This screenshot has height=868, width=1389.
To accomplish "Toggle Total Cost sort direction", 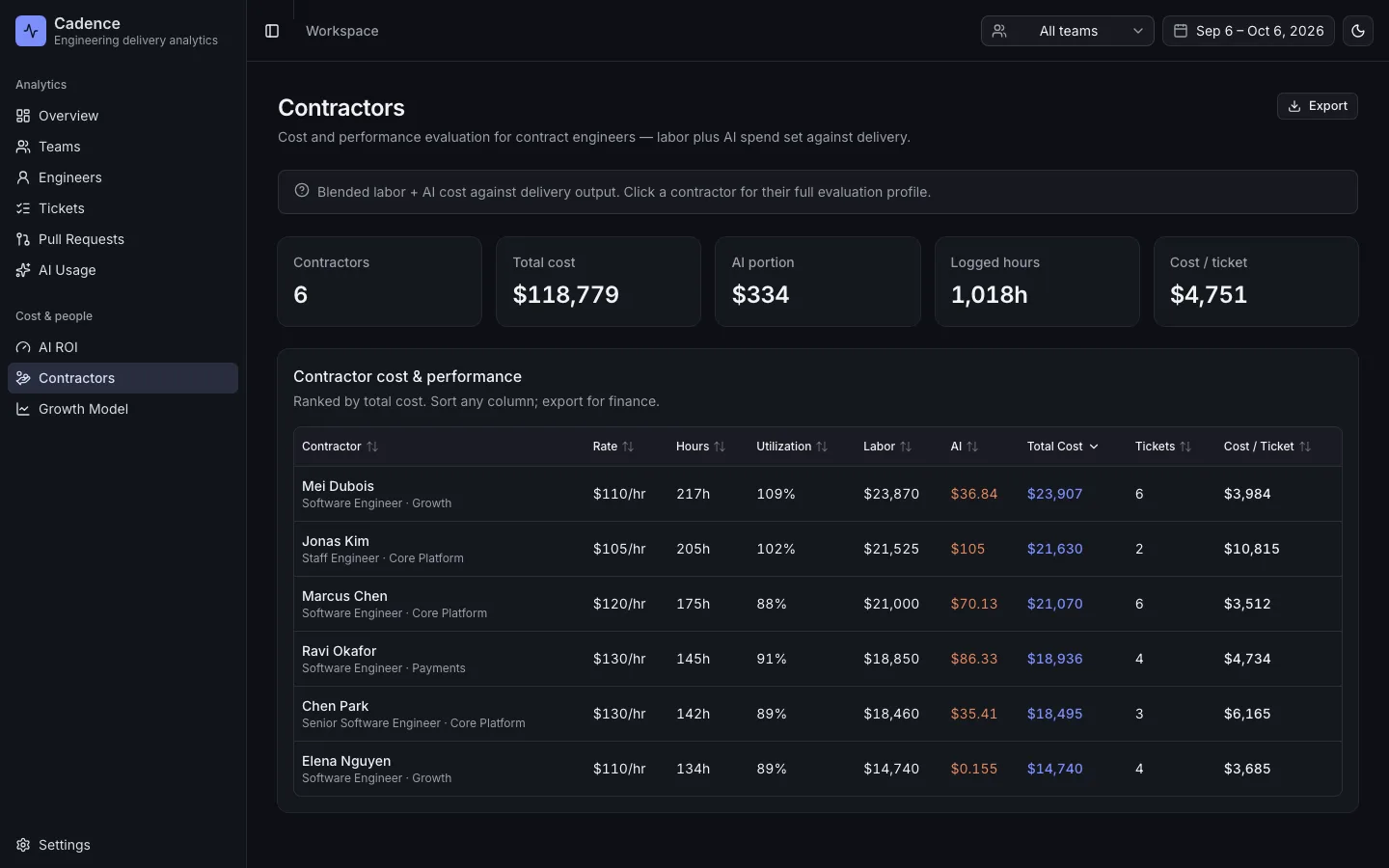I will coord(1063,447).
